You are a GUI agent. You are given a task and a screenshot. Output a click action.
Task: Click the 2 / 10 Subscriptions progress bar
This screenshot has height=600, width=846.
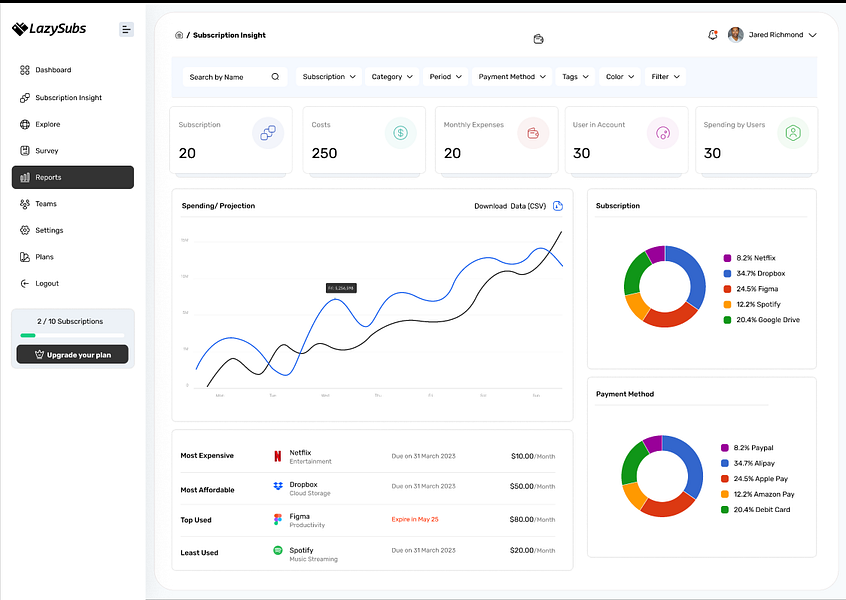[72, 335]
